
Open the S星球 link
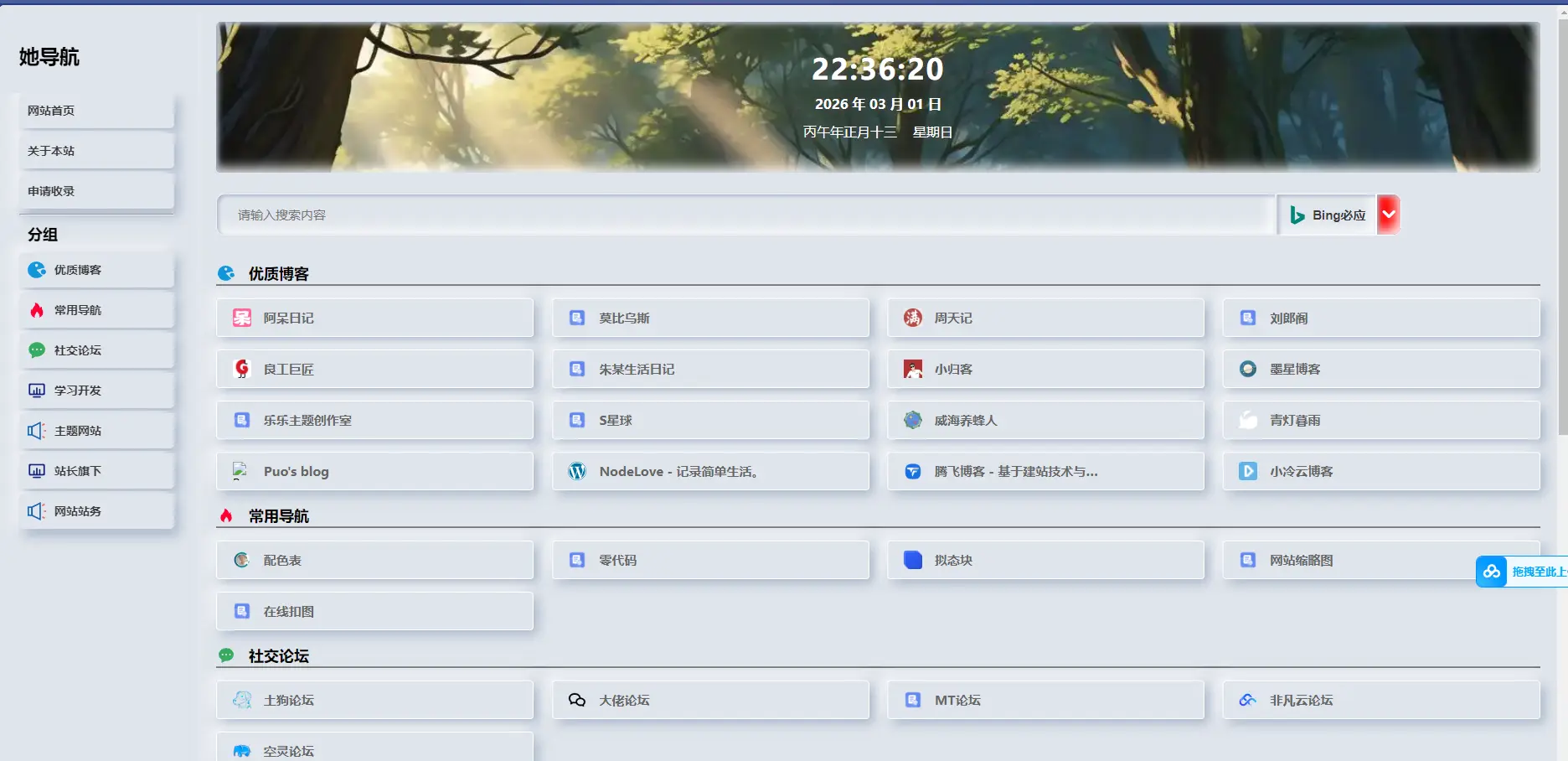pos(710,421)
